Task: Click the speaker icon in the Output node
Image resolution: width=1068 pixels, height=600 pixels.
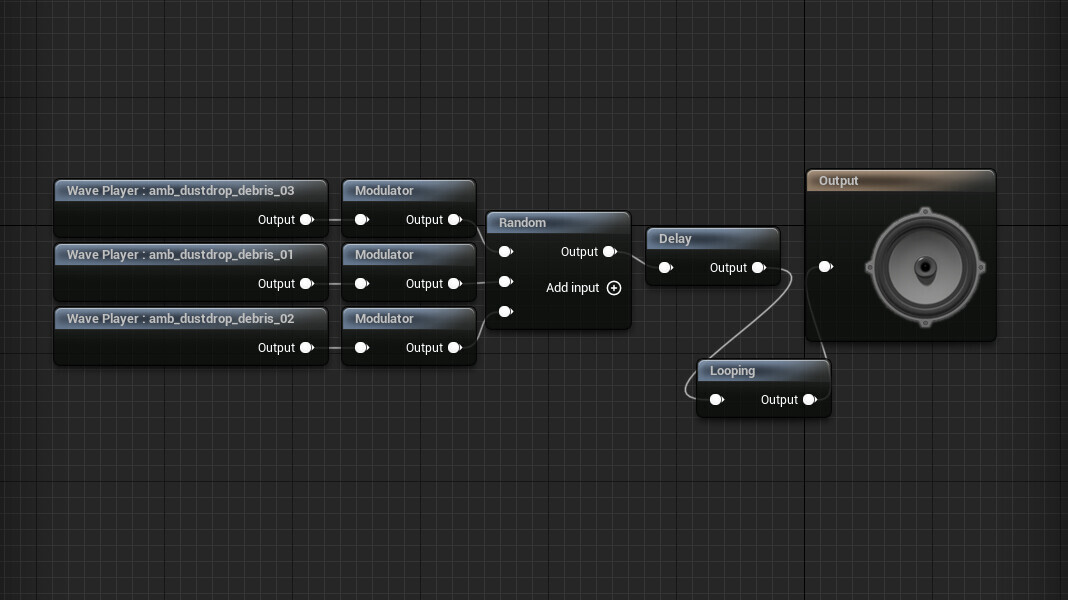Action: point(926,267)
